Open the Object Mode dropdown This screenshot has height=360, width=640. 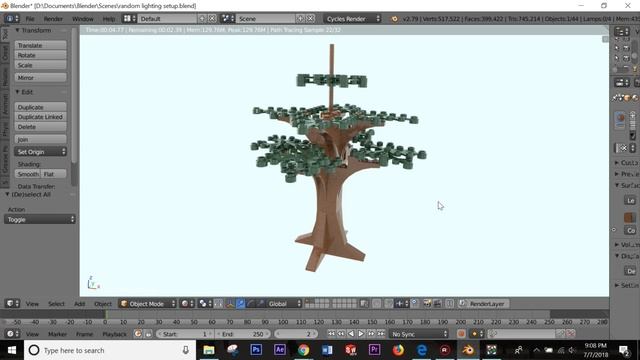coord(148,304)
